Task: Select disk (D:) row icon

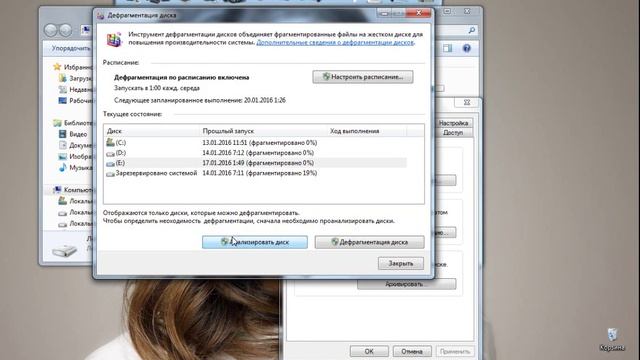Action: pyautogui.click(x=110, y=153)
